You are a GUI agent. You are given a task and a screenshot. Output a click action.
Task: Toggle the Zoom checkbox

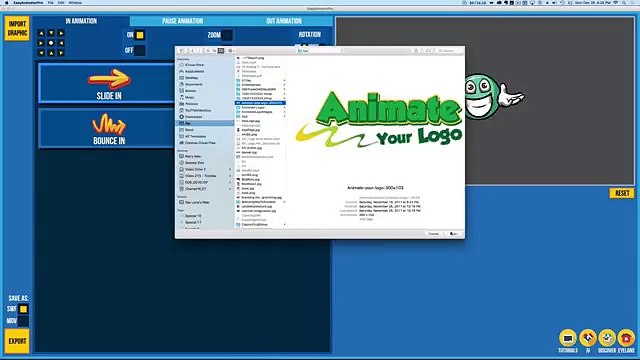pos(227,35)
